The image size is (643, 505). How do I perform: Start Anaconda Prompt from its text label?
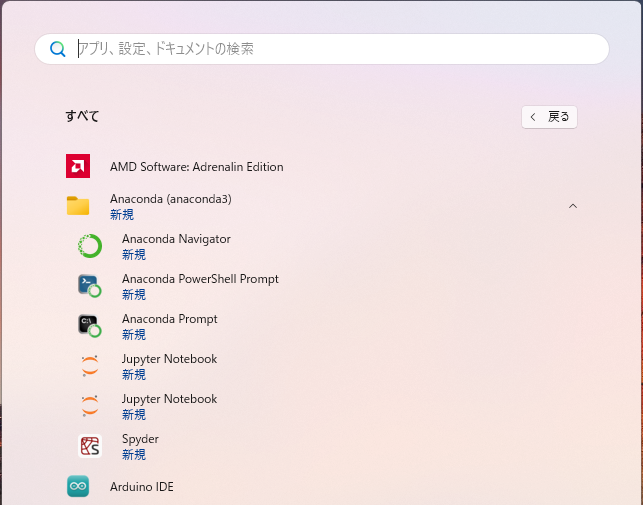pos(169,319)
